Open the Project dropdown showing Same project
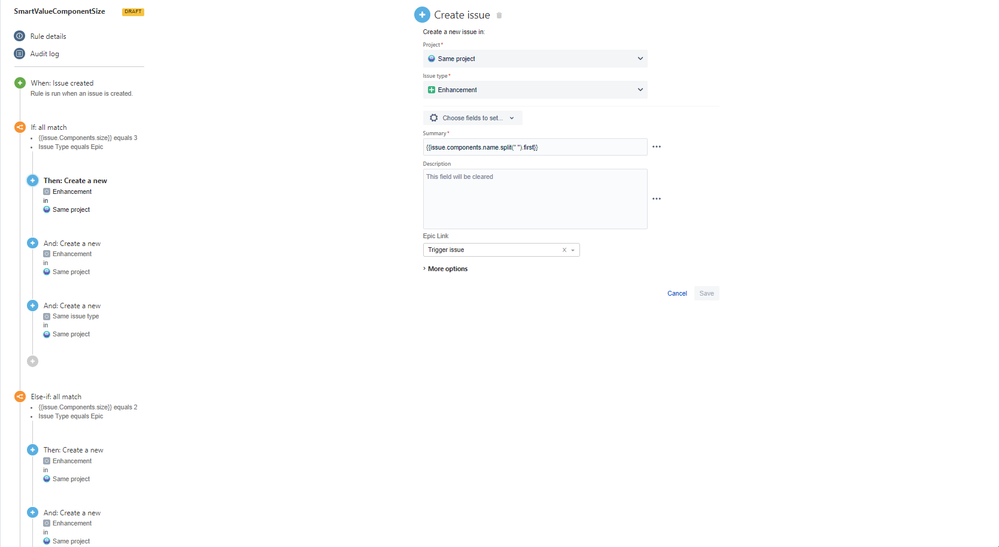The width and height of the screenshot is (999, 547). (535, 59)
